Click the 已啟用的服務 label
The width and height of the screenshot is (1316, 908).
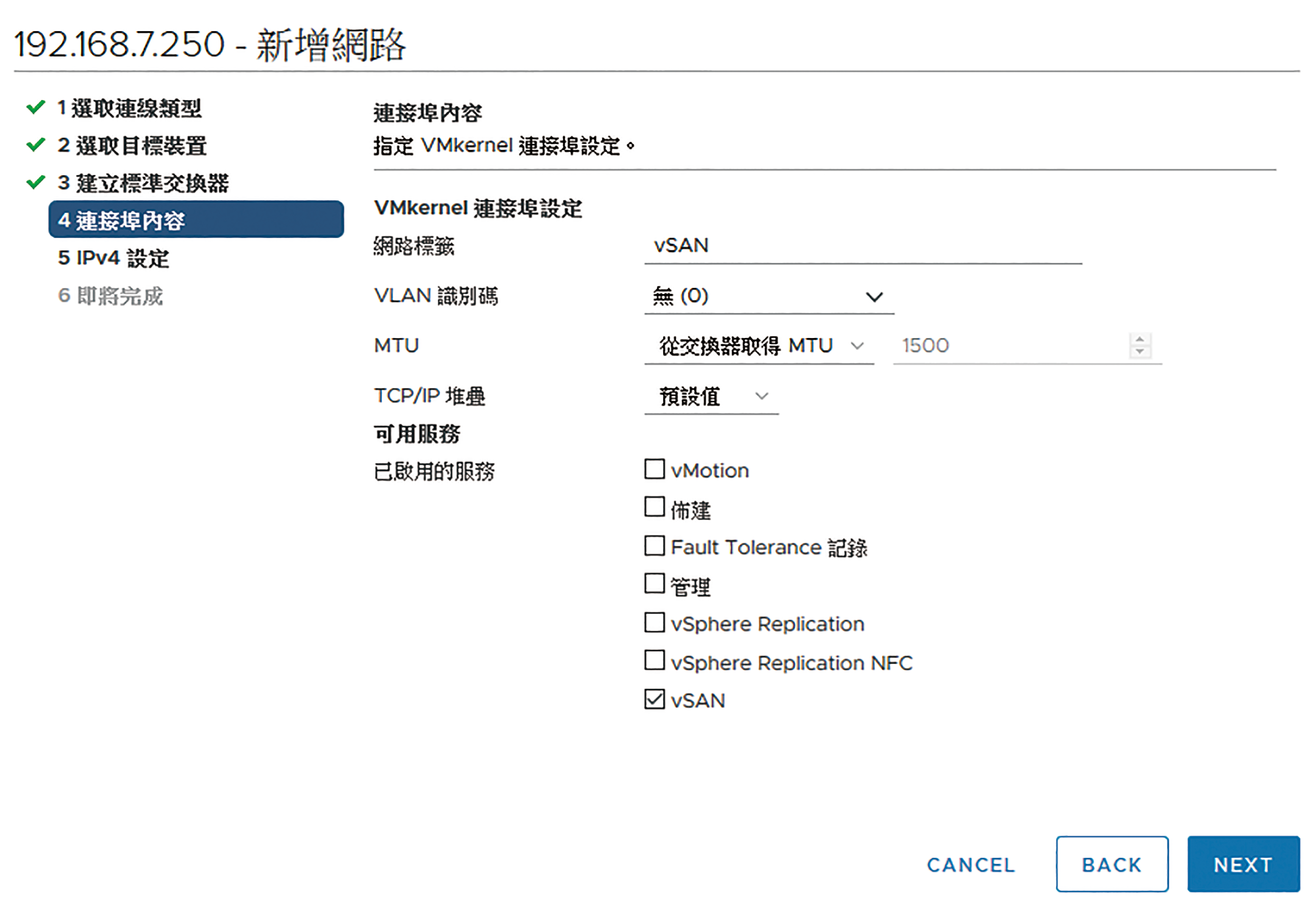435,471
